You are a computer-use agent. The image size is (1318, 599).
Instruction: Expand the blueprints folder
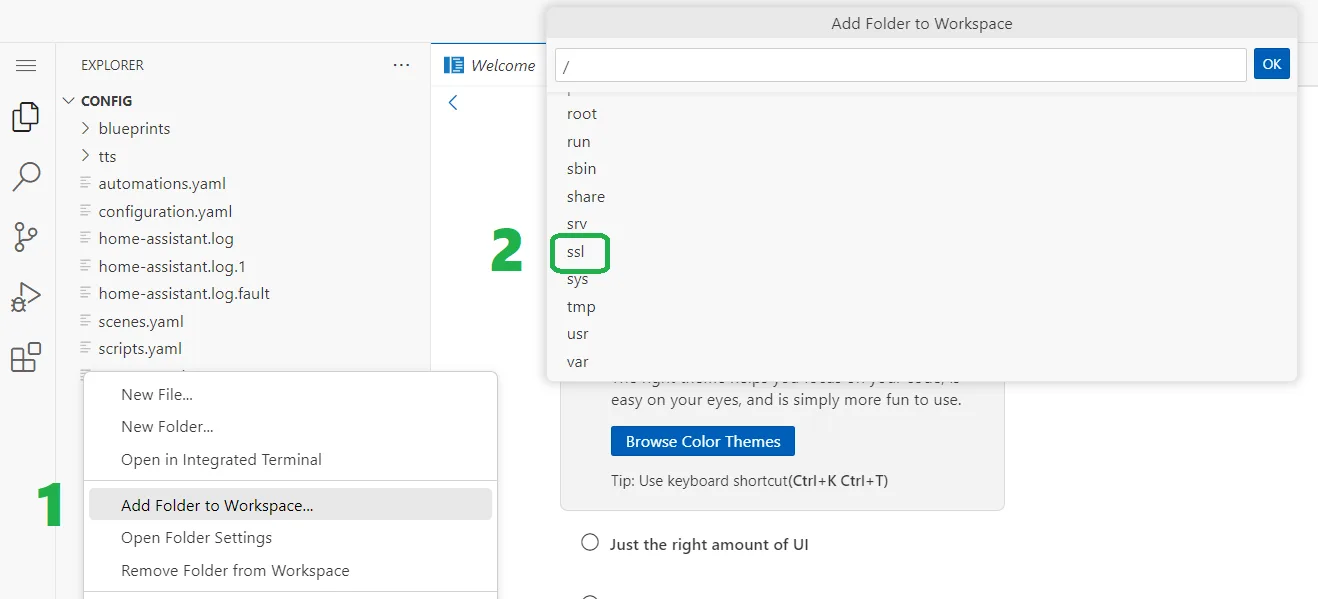pyautogui.click(x=134, y=129)
